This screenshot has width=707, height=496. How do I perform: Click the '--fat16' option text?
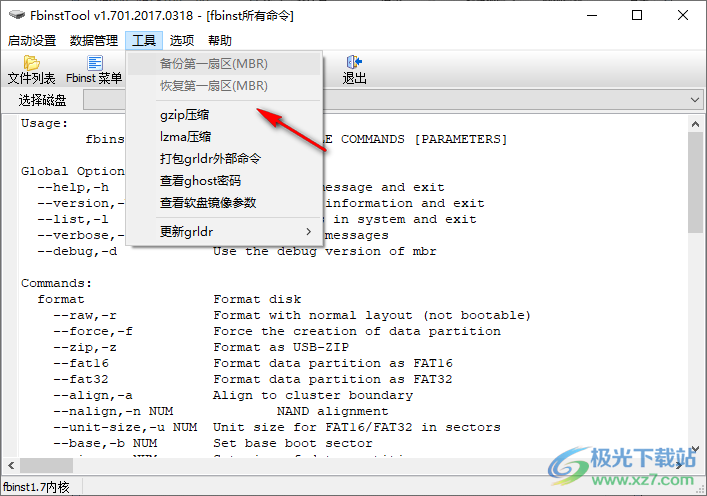coord(81,363)
